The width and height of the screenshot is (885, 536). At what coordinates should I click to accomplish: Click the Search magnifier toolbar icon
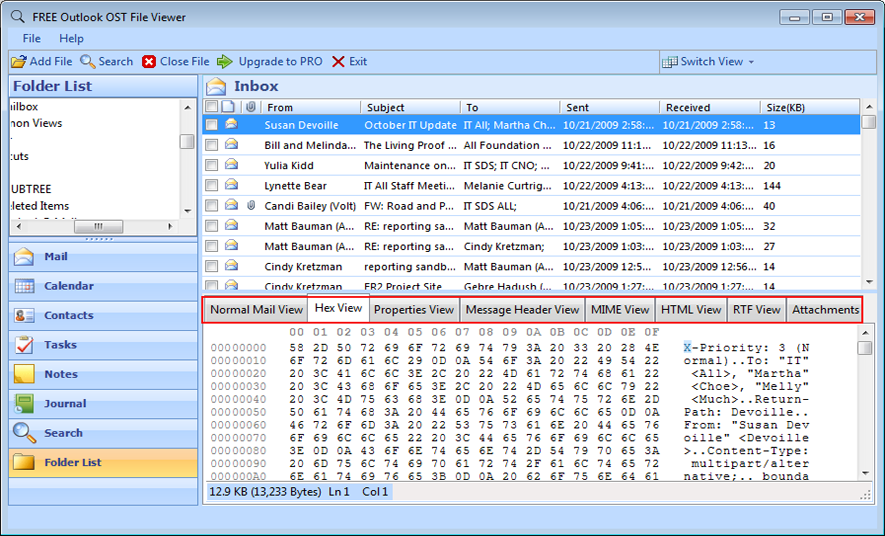(87, 61)
